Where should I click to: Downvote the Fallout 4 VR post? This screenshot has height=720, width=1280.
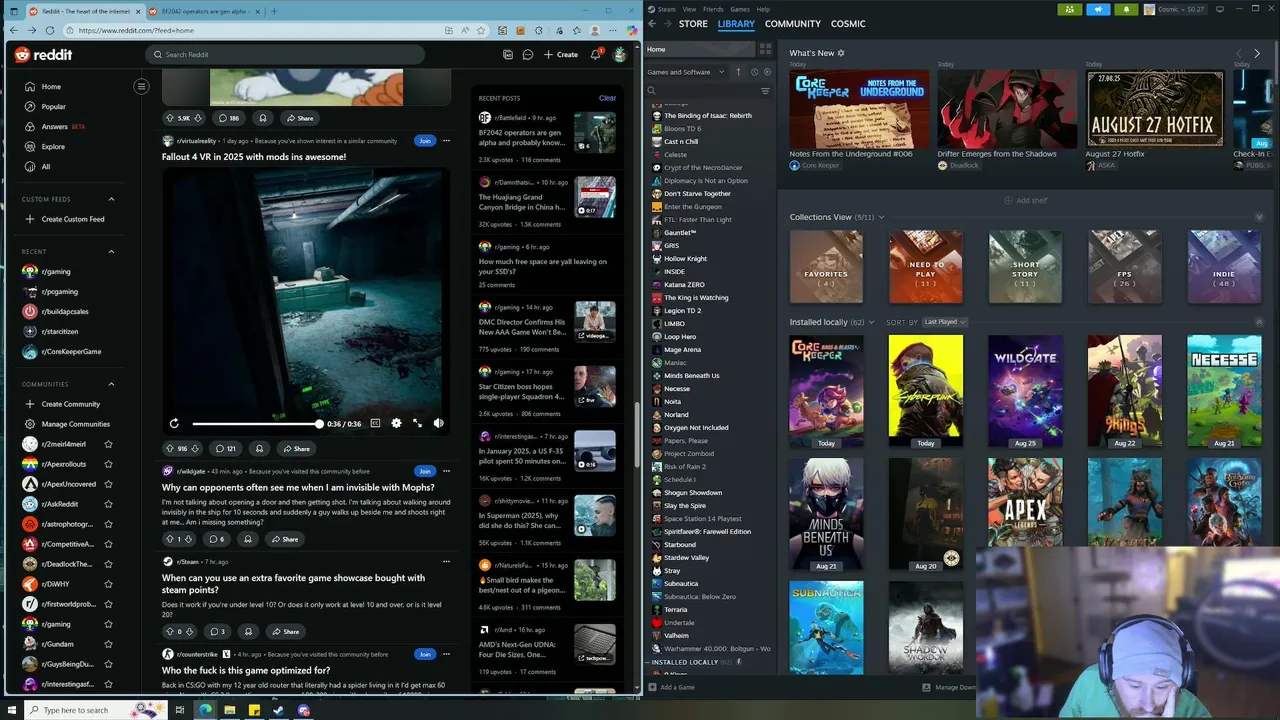point(197,449)
